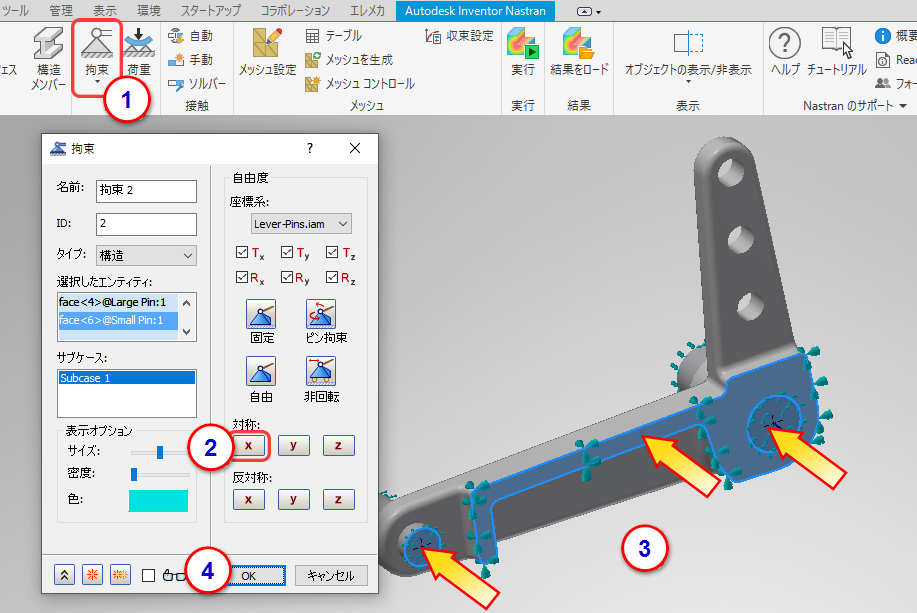Toggle the Rz checkbox
The image size is (917, 613).
pyautogui.click(x=332, y=277)
